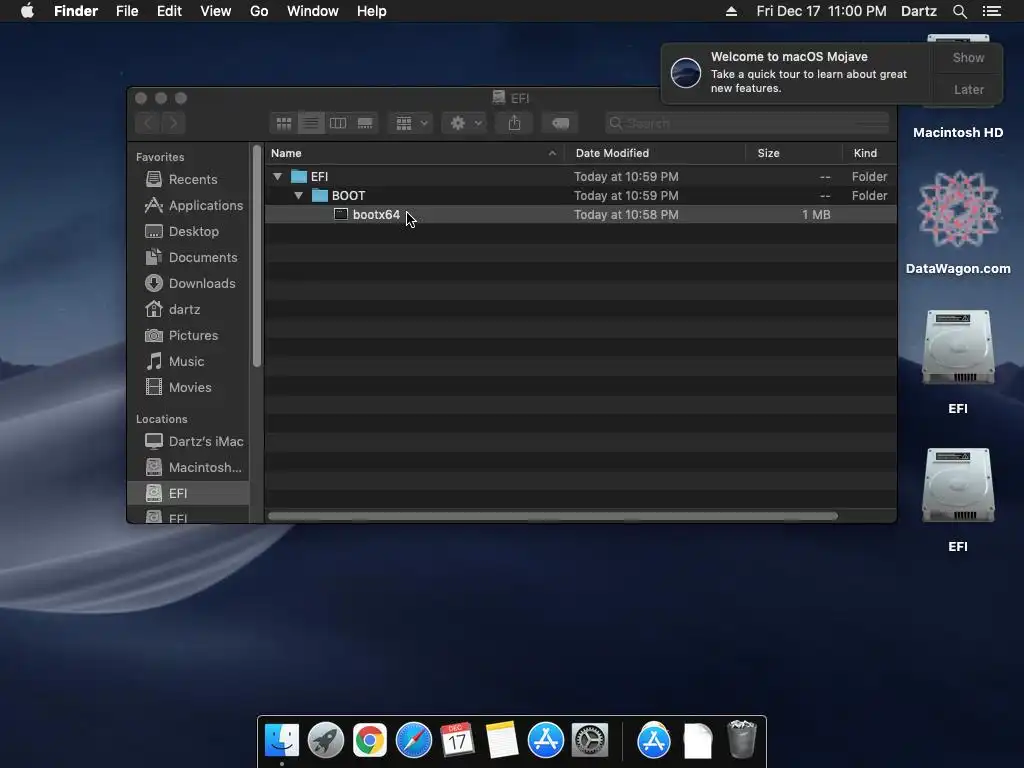
Task: Open Google Chrome from the Dock
Action: click(370, 740)
